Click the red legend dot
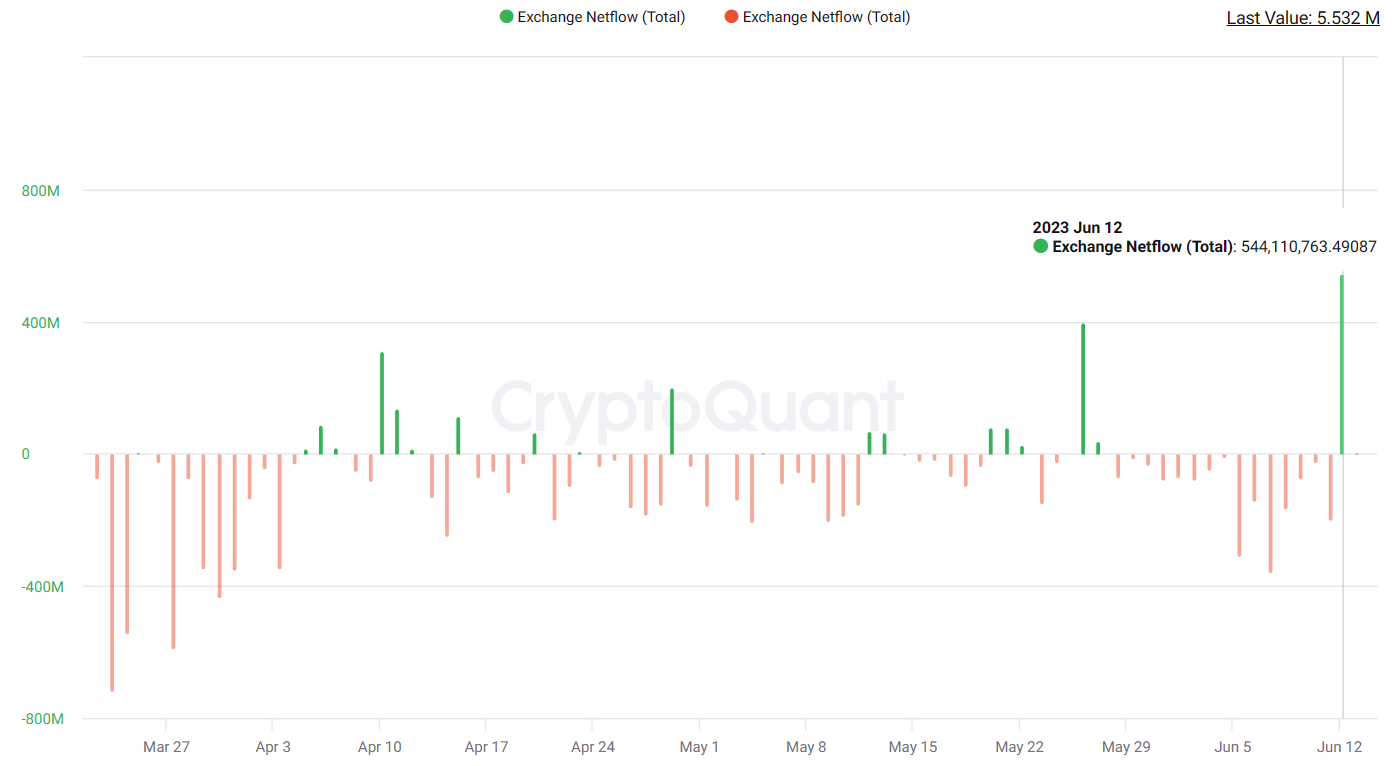Screen dimensions: 1395x766 pyautogui.click(x=732, y=17)
